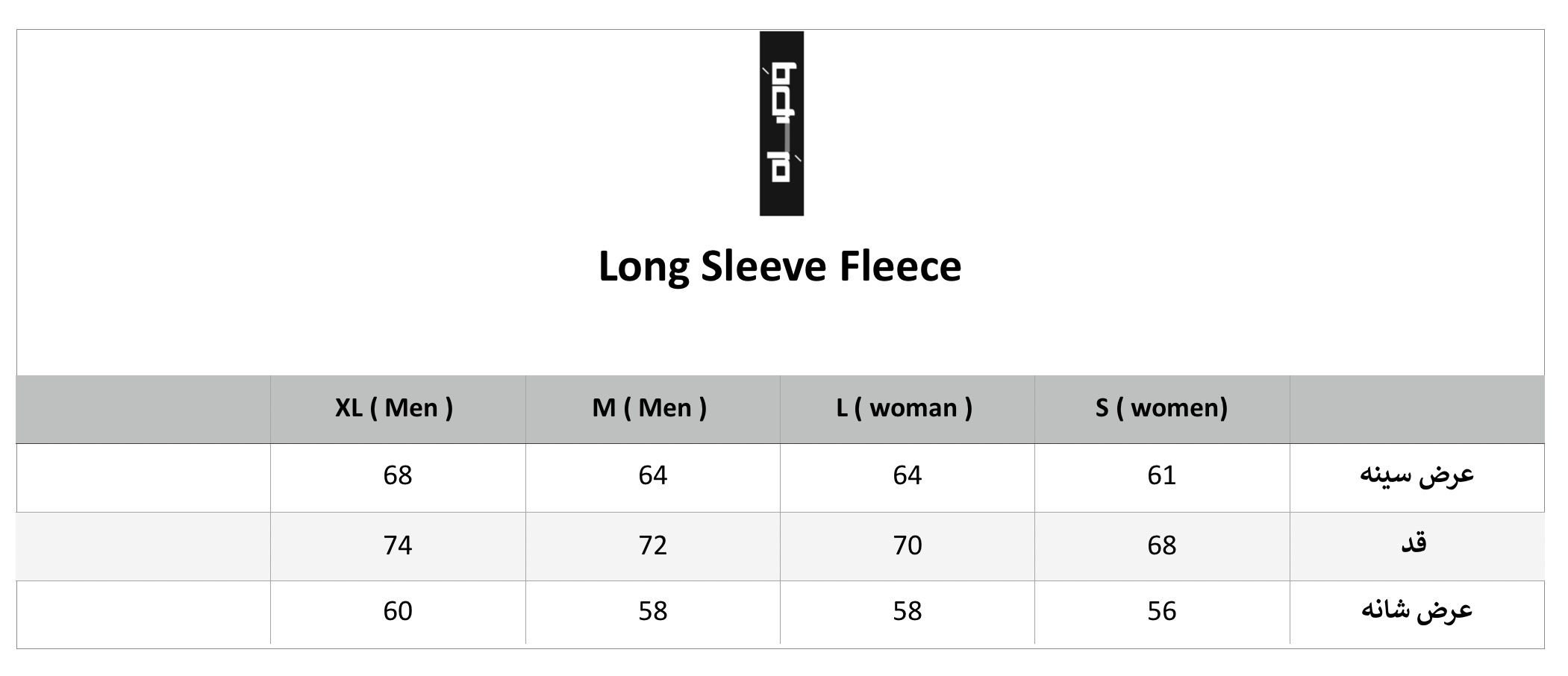Click the عرض سینه row label
Image resolution: width=1568 pixels, height=676 pixels.
(x=1416, y=475)
